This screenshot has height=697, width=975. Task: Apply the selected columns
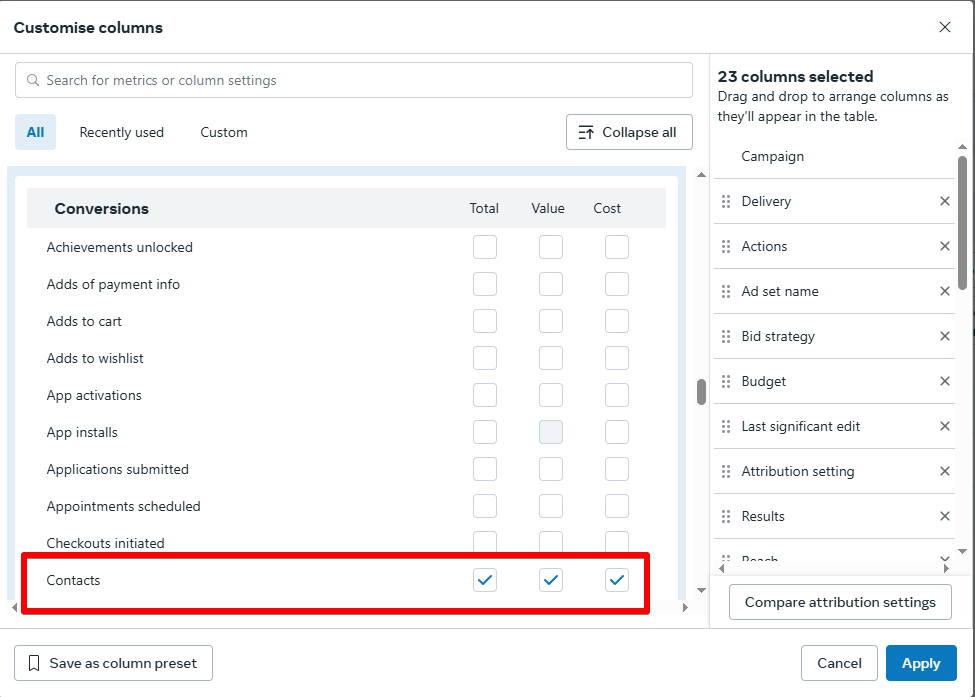point(921,663)
